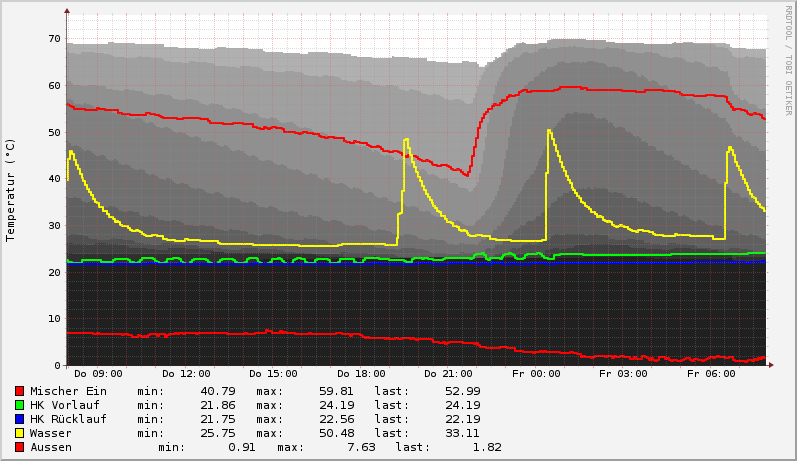Select the Mischer Ein legend label
Image resolution: width=797 pixels, height=461 pixels.
coord(68,391)
